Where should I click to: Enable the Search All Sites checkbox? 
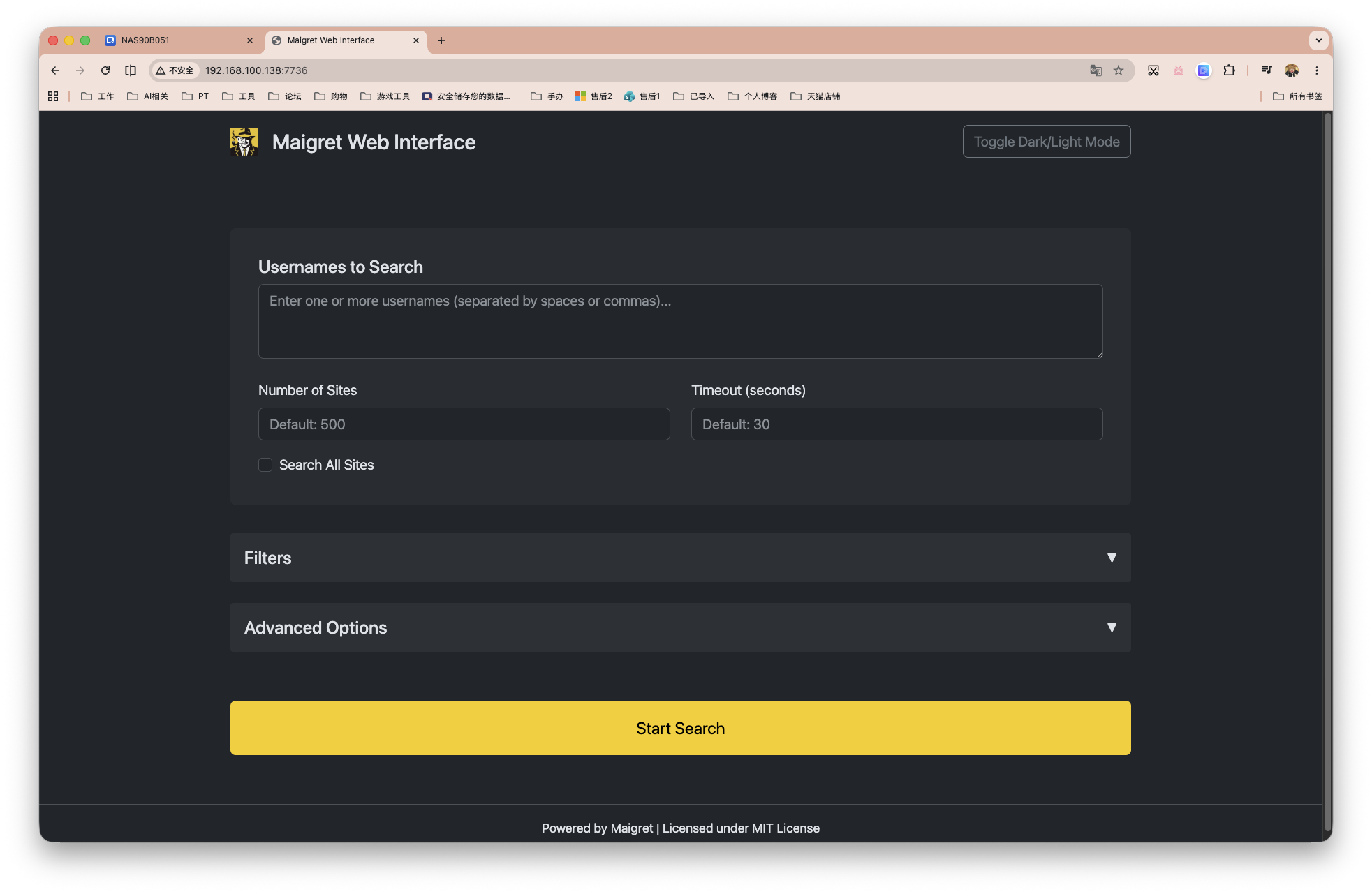[265, 465]
